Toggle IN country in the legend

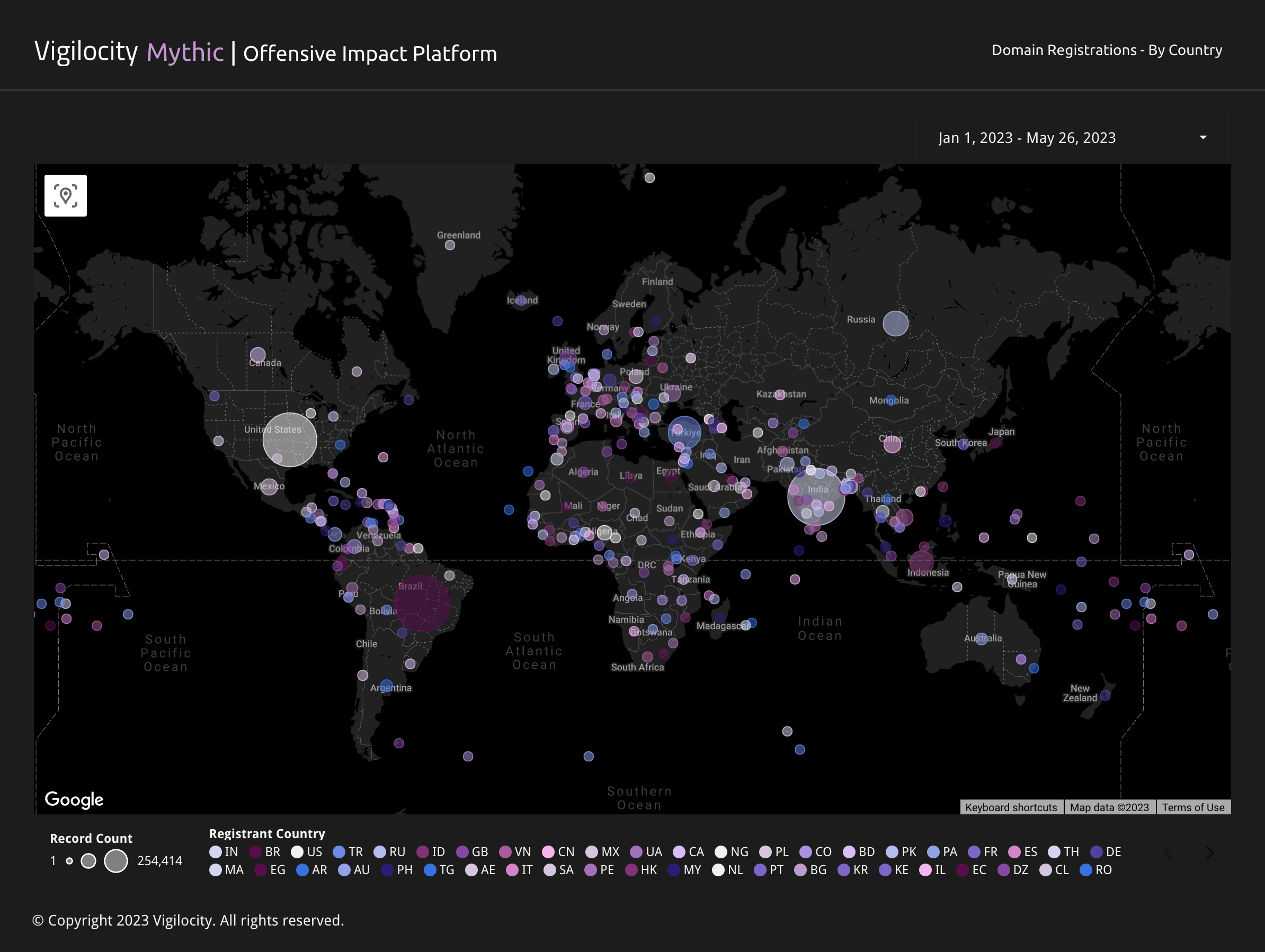point(224,852)
